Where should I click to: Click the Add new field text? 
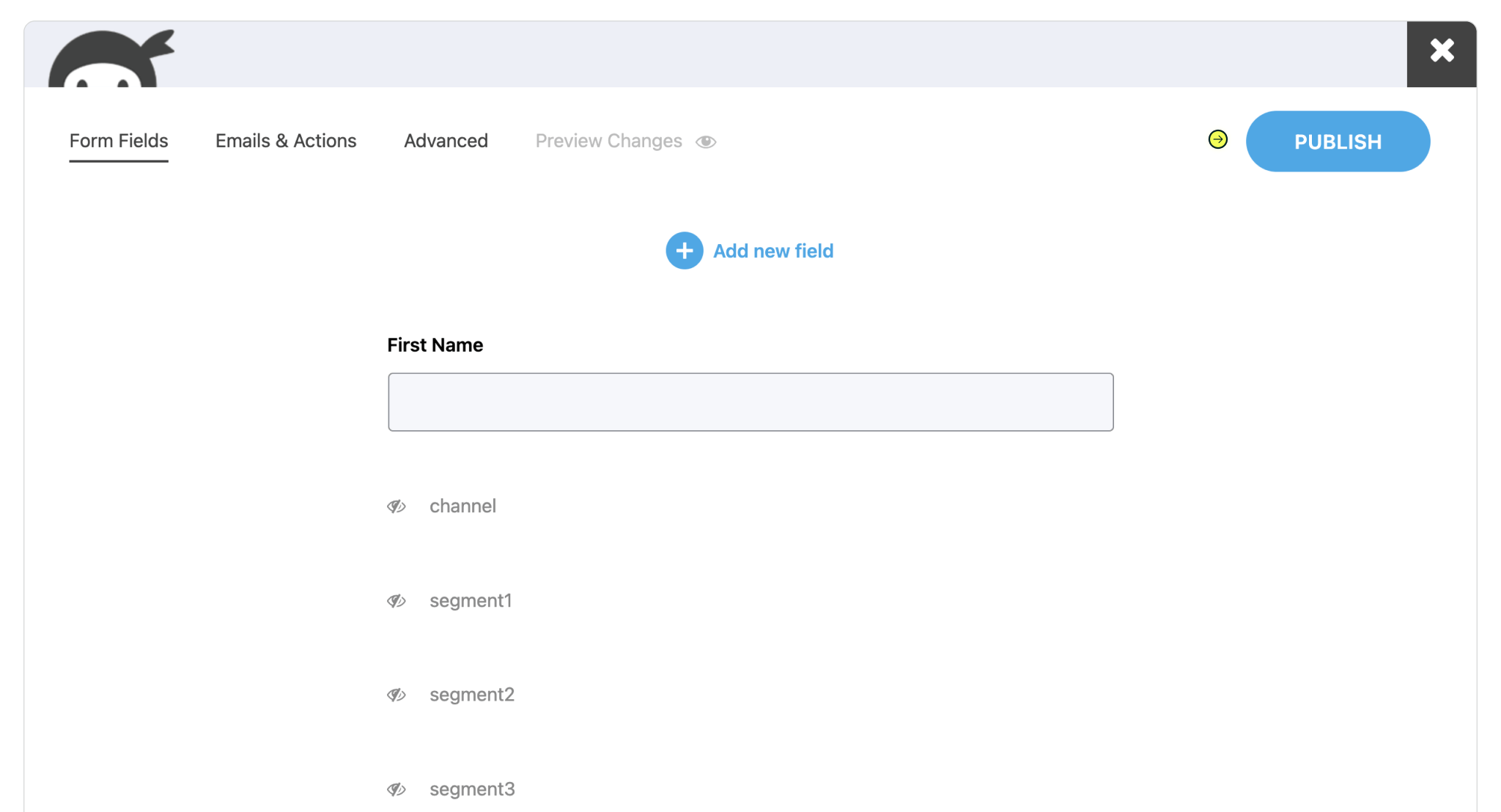[x=773, y=251]
